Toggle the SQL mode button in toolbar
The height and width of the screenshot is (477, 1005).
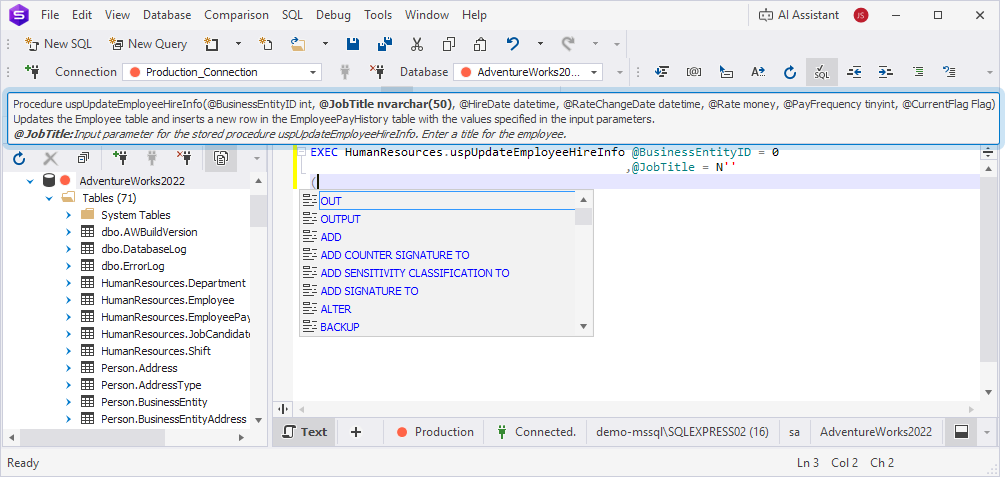point(821,72)
